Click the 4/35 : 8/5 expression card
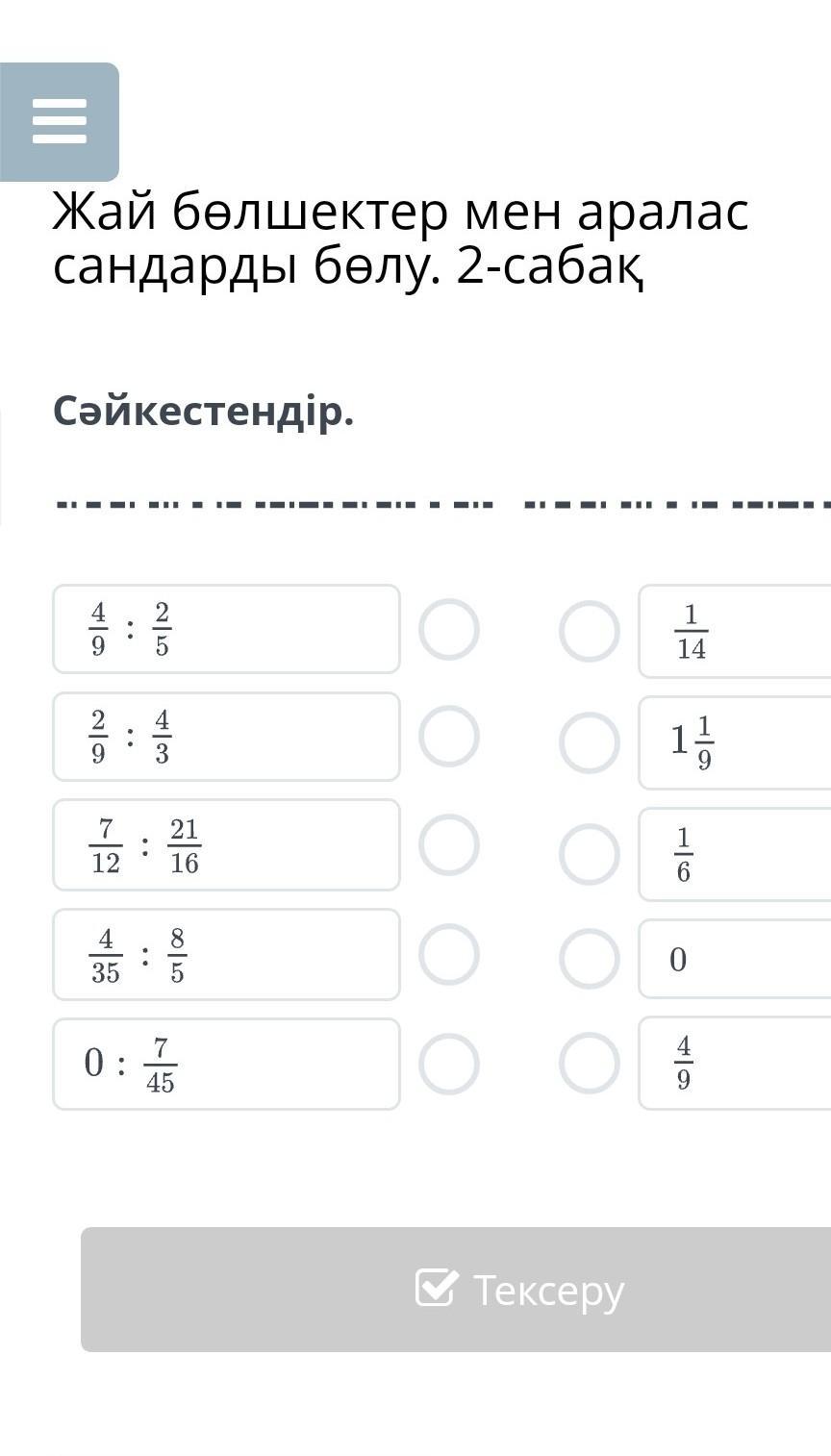 tap(226, 954)
